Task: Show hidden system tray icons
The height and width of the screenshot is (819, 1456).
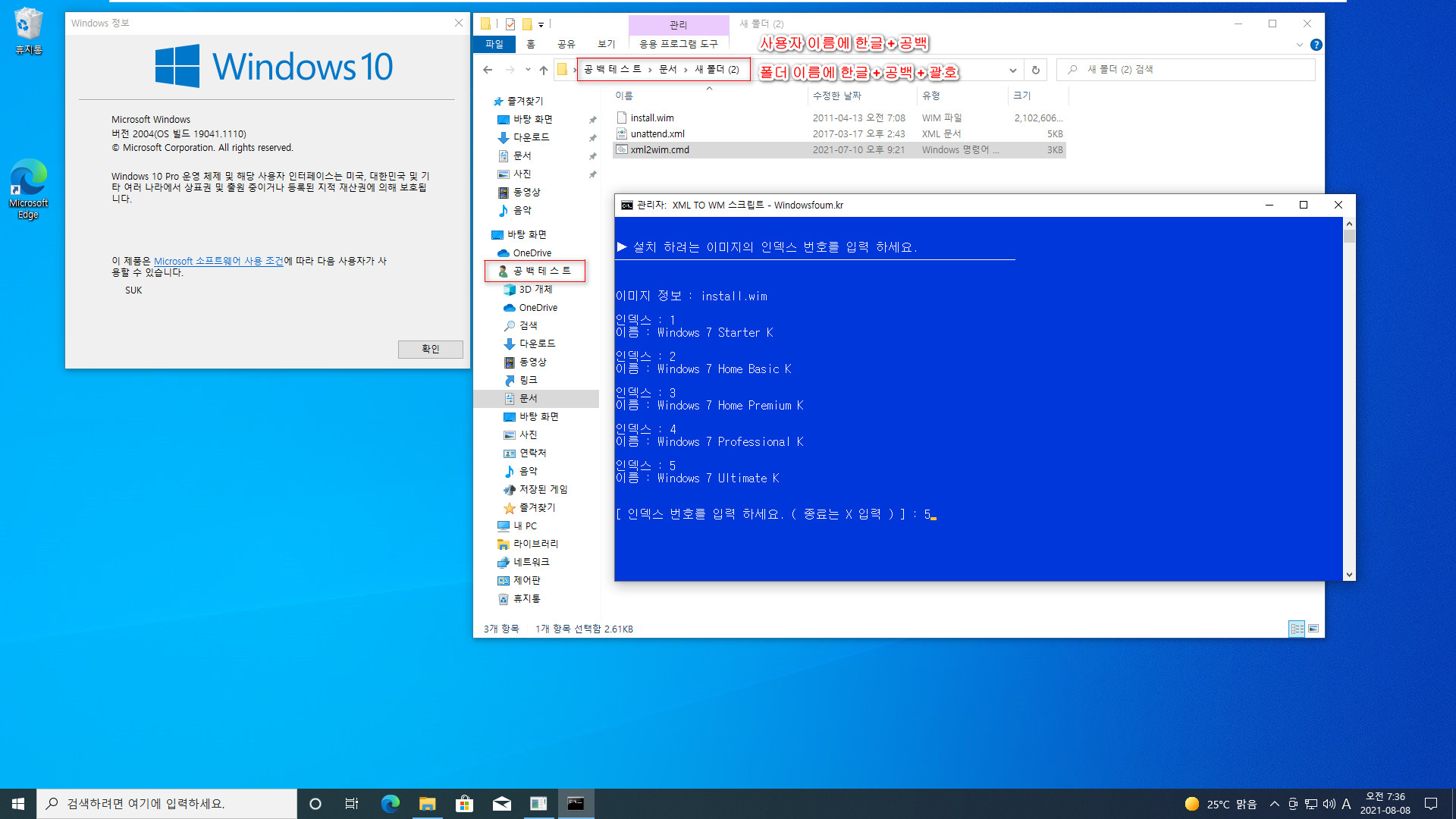Action: pos(1275,804)
